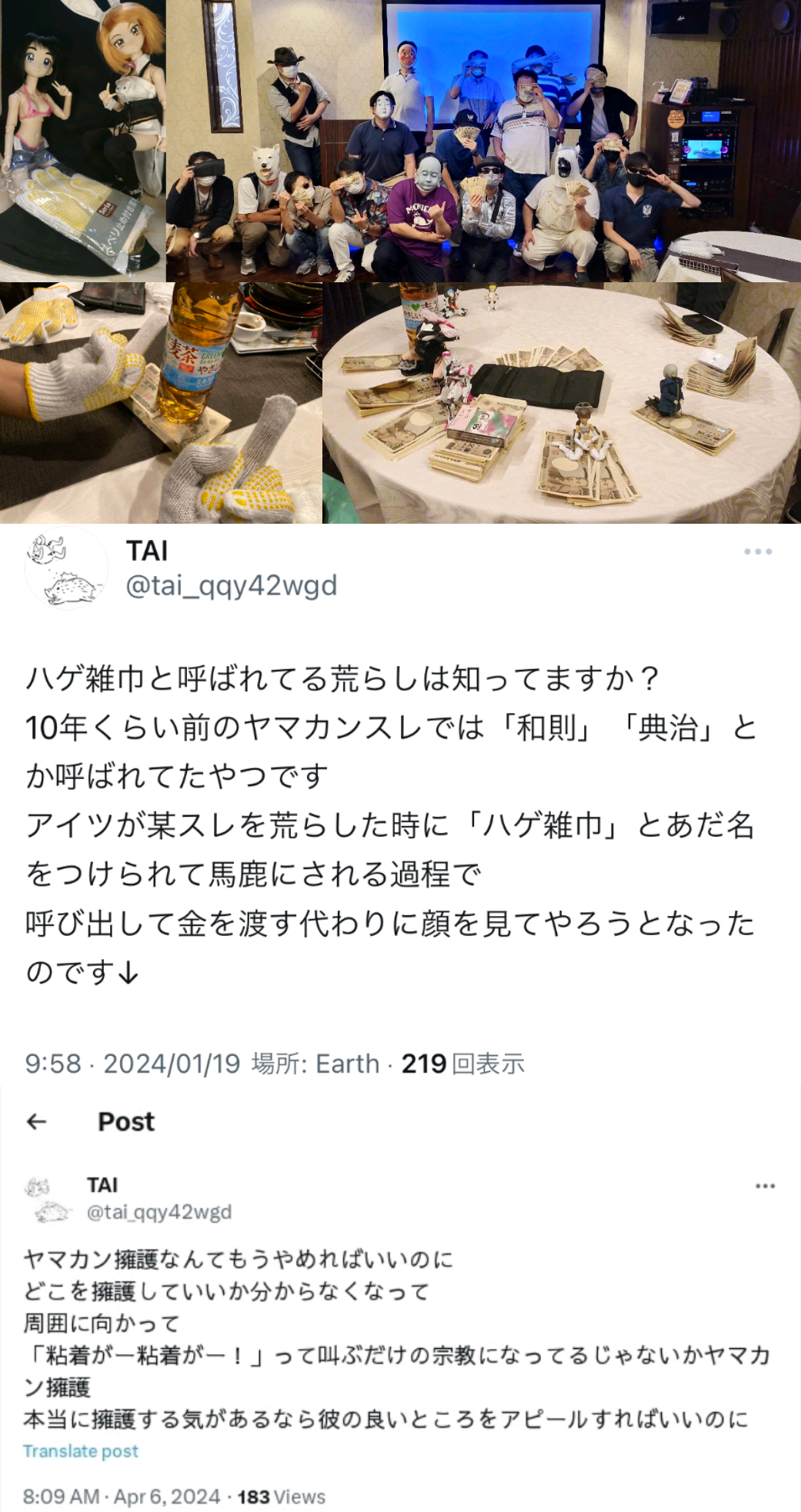Select the Post header title
Image resolution: width=801 pixels, height=1512 pixels.
126,1121
